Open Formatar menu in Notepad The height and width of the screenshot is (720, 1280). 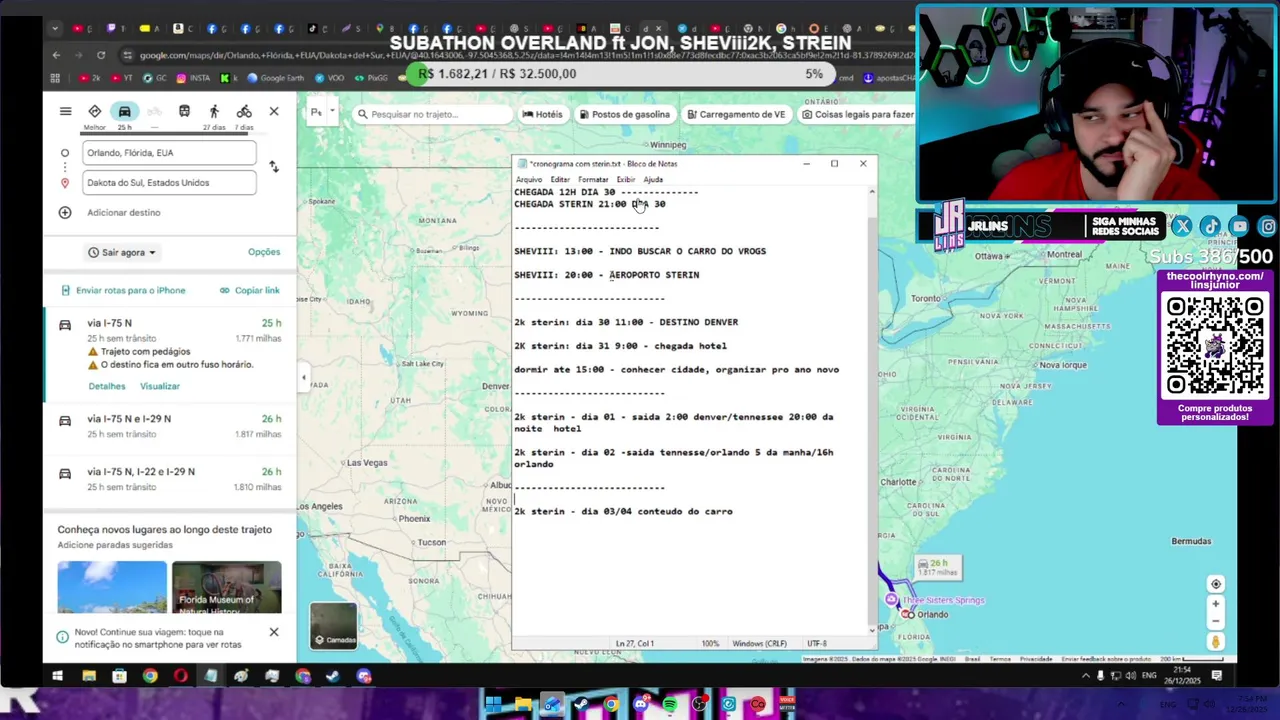click(593, 179)
